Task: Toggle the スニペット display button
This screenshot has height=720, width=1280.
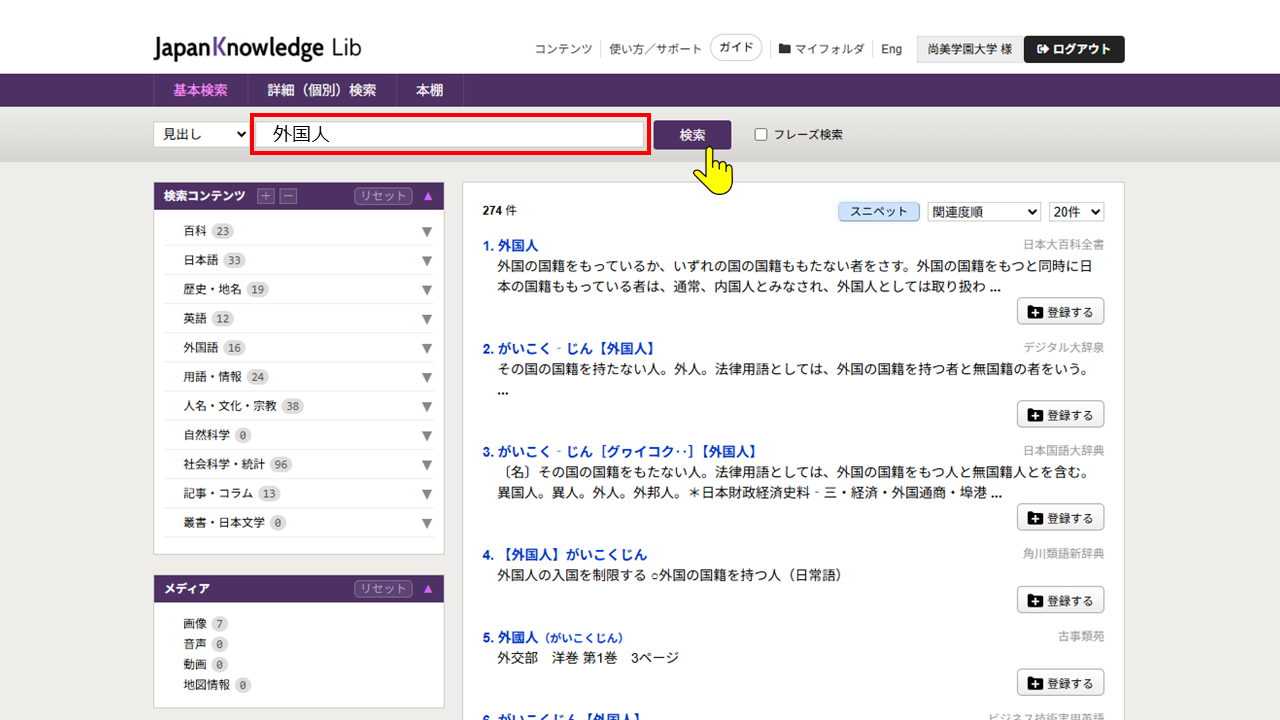Action: pyautogui.click(x=878, y=212)
